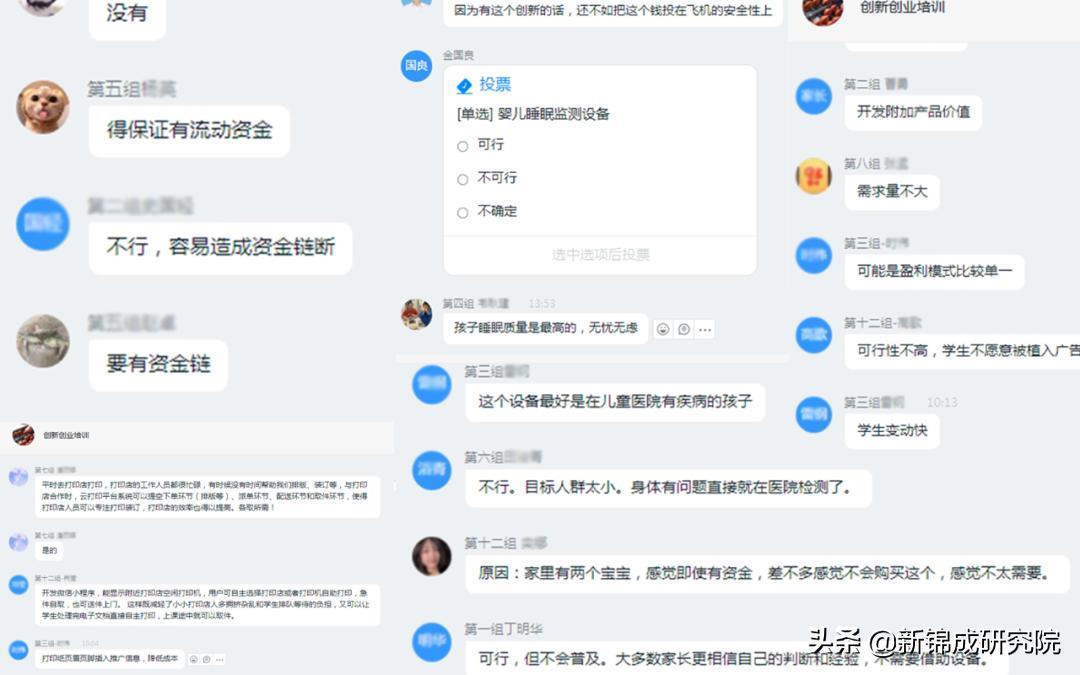The width and height of the screenshot is (1080, 675).
Task: Add emoji reaction to 打印纸页眉页脚 message
Action: click(194, 659)
